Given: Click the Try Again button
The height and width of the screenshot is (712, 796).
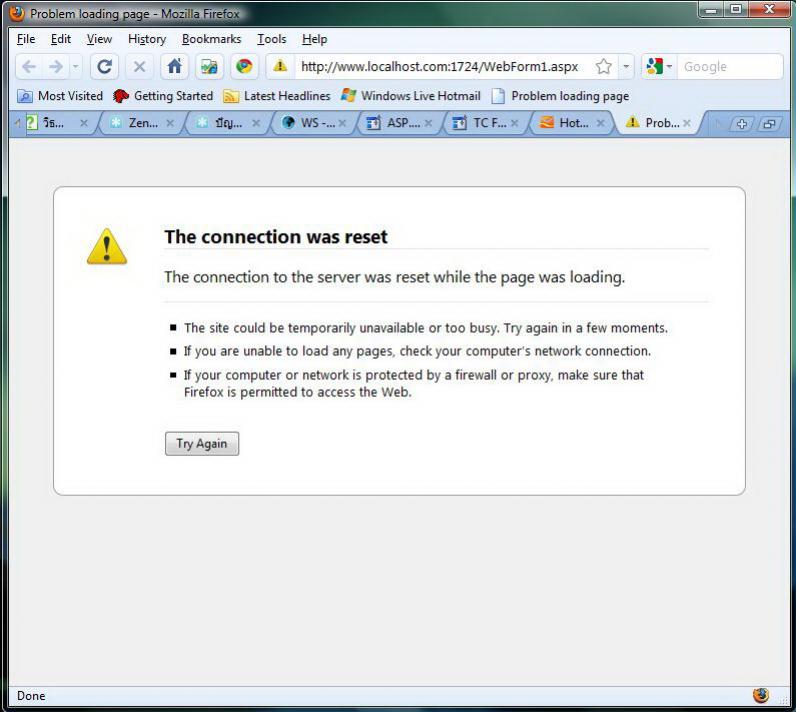Looking at the screenshot, I should 202,444.
